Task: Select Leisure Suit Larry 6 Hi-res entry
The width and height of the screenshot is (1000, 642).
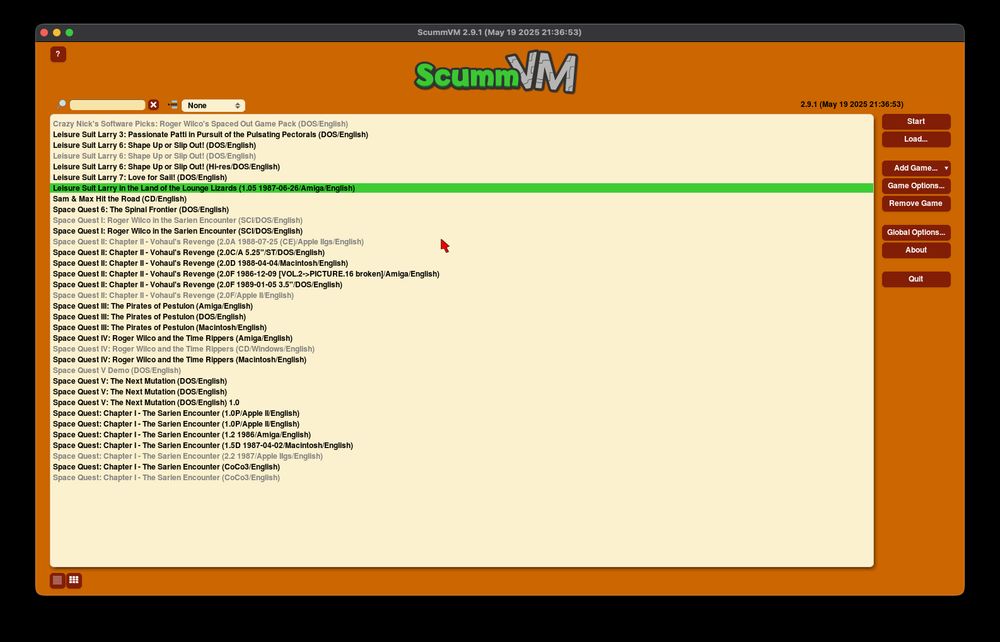Action: tap(462, 166)
